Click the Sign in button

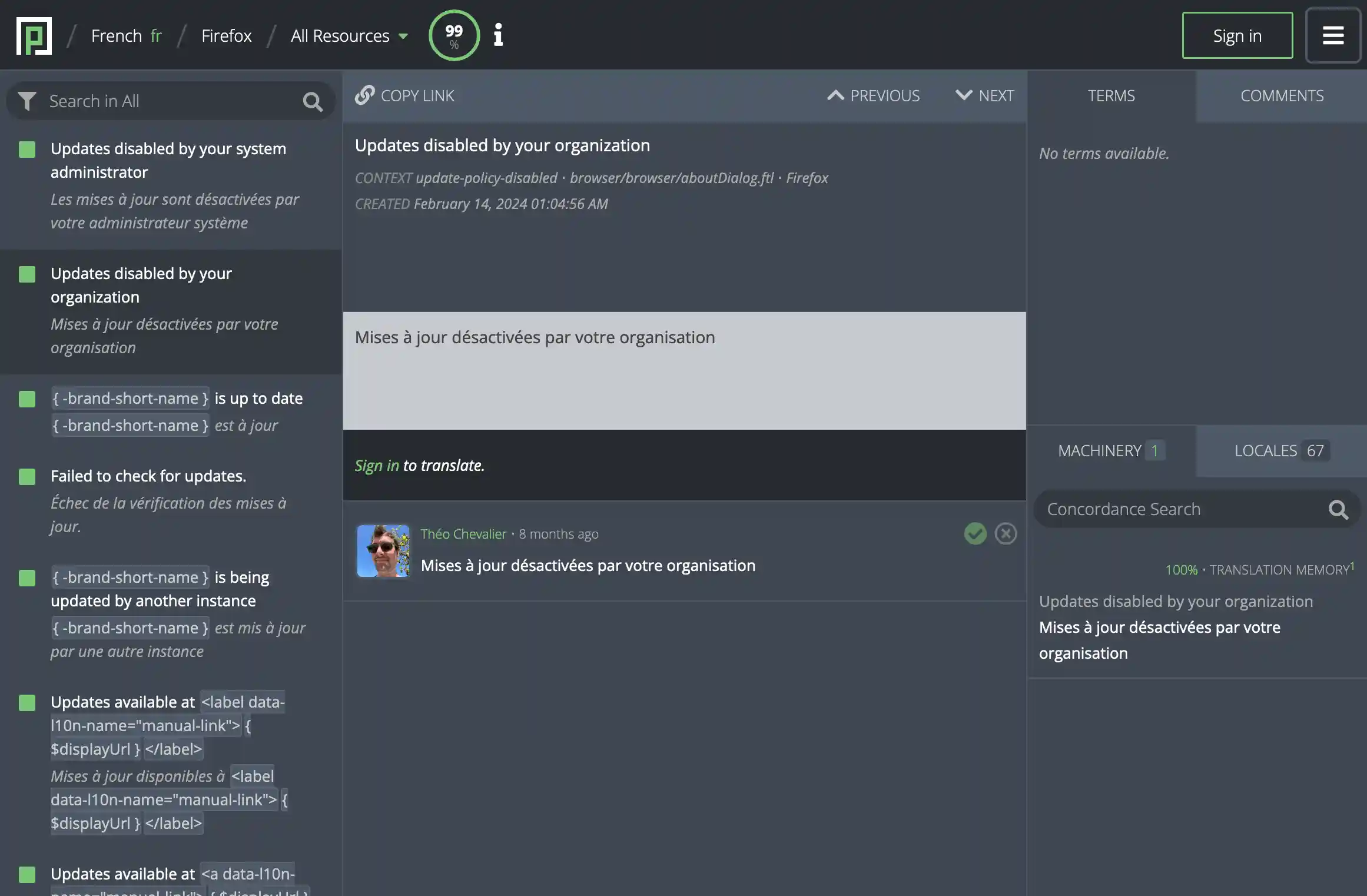(1237, 35)
